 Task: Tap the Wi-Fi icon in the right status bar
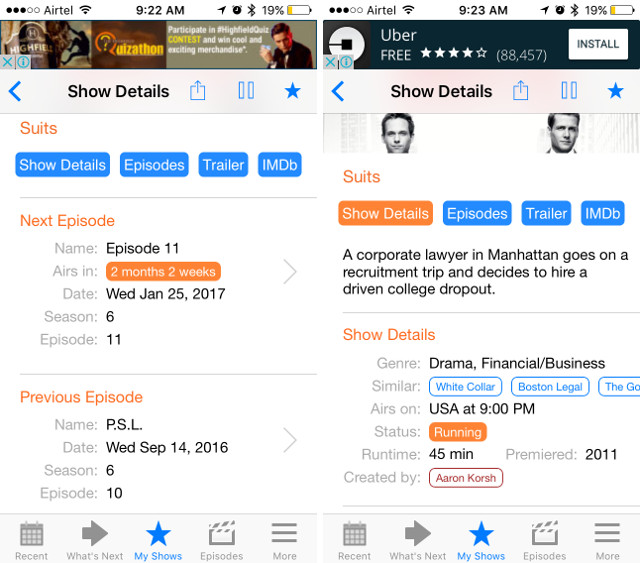409,10
